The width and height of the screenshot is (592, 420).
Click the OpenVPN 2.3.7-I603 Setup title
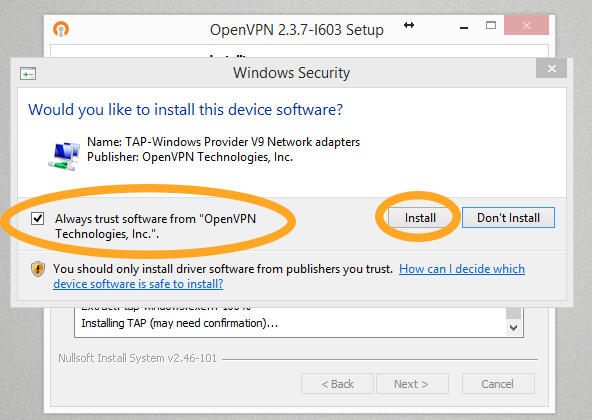coord(297,30)
